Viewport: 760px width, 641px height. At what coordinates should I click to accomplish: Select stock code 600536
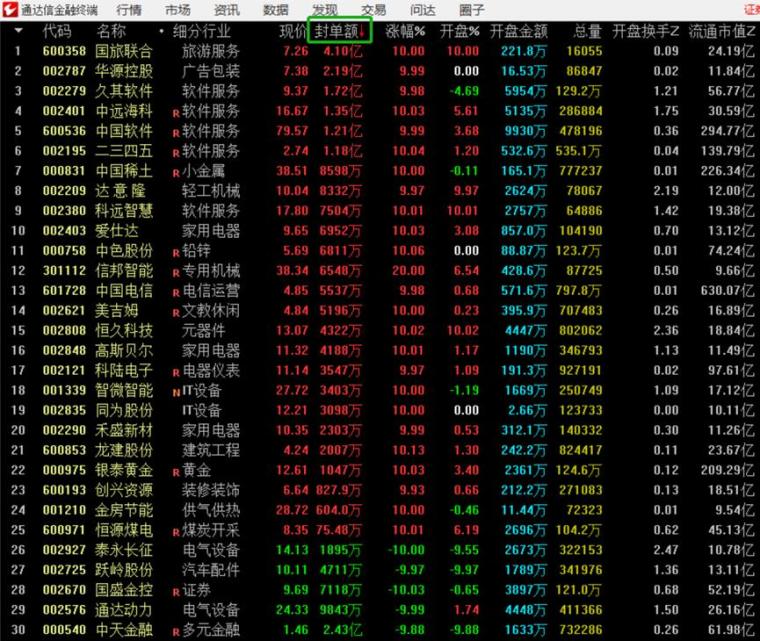coord(64,131)
